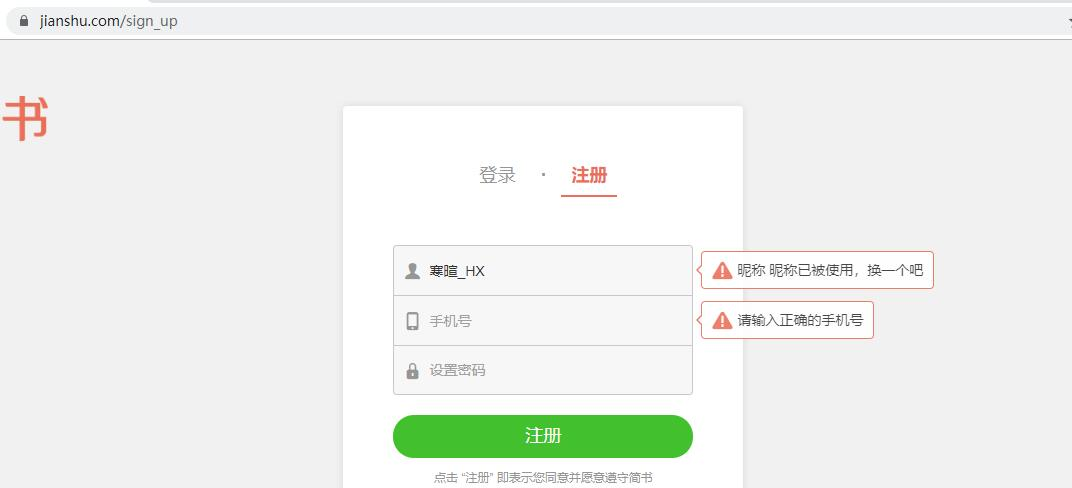The width and height of the screenshot is (1072, 488).
Task: Click warning triangle on nickname-taken error
Action: pyautogui.click(x=722, y=270)
